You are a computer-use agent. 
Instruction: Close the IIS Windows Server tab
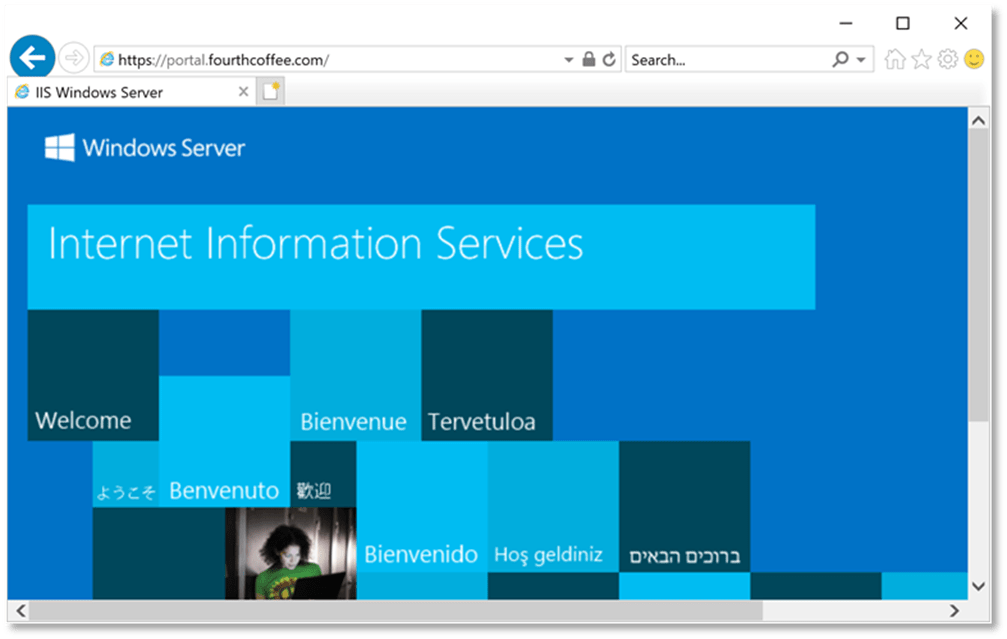[243, 92]
